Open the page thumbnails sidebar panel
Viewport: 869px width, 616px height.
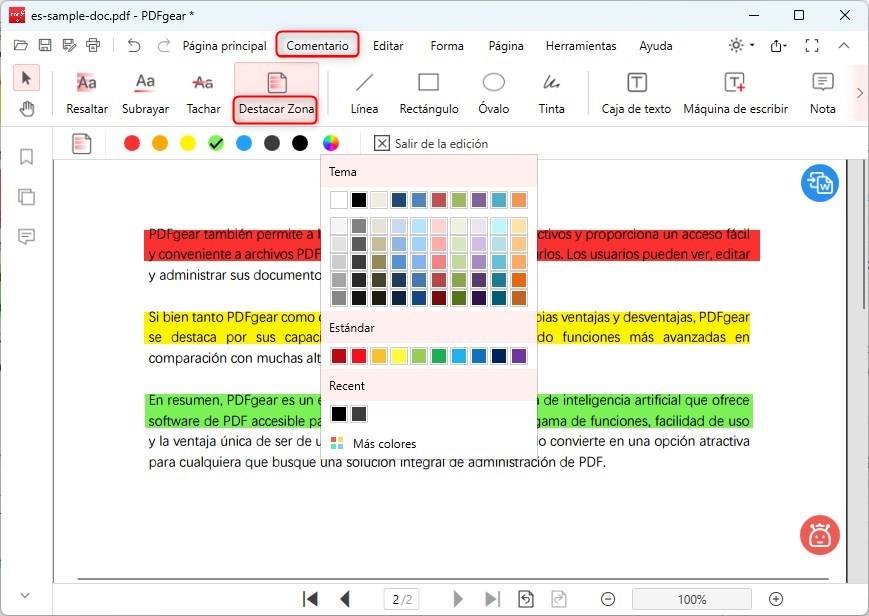26,196
